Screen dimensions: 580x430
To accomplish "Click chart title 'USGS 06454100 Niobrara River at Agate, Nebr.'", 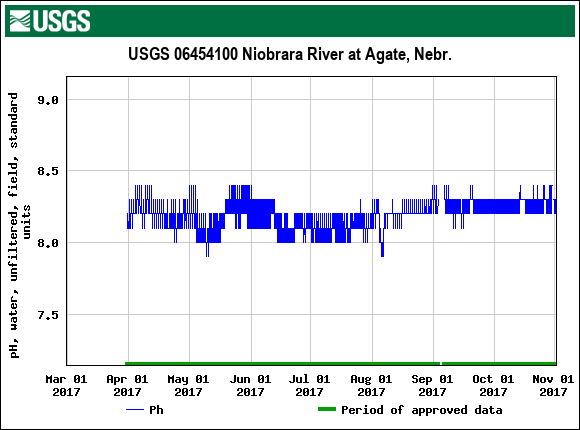I will pyautogui.click(x=290, y=54).
